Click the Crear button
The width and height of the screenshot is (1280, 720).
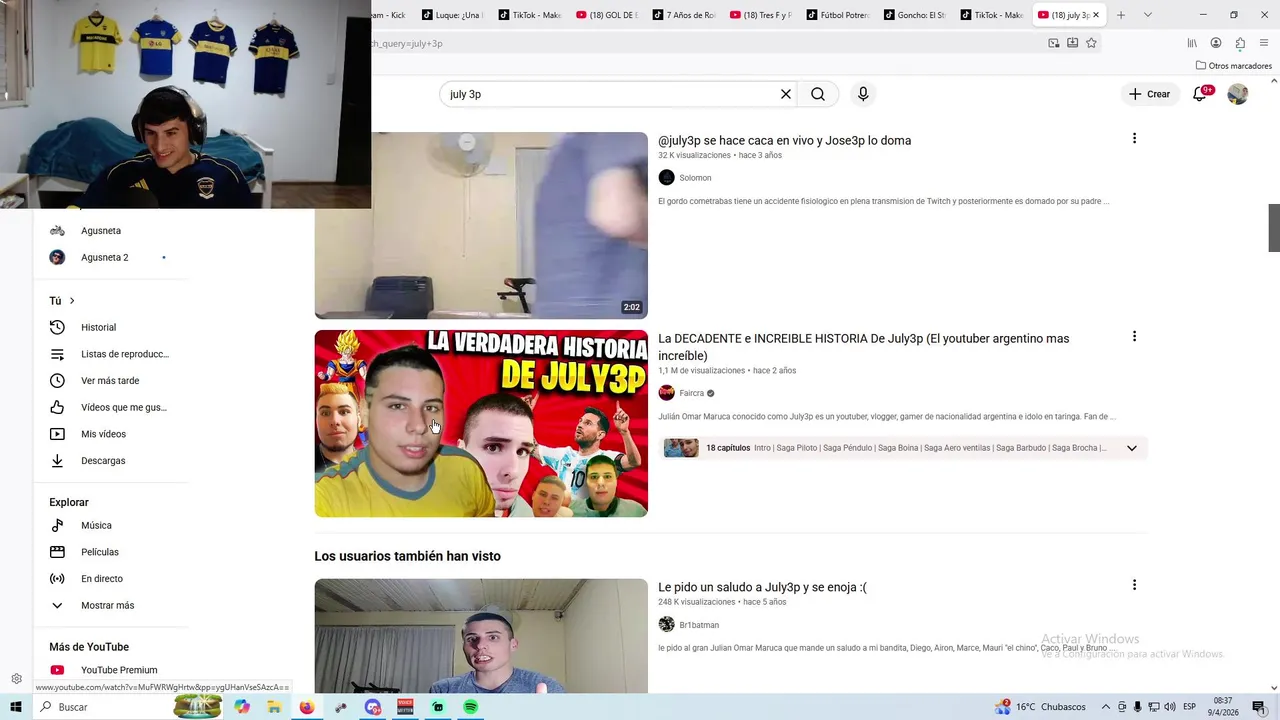tap(1150, 94)
